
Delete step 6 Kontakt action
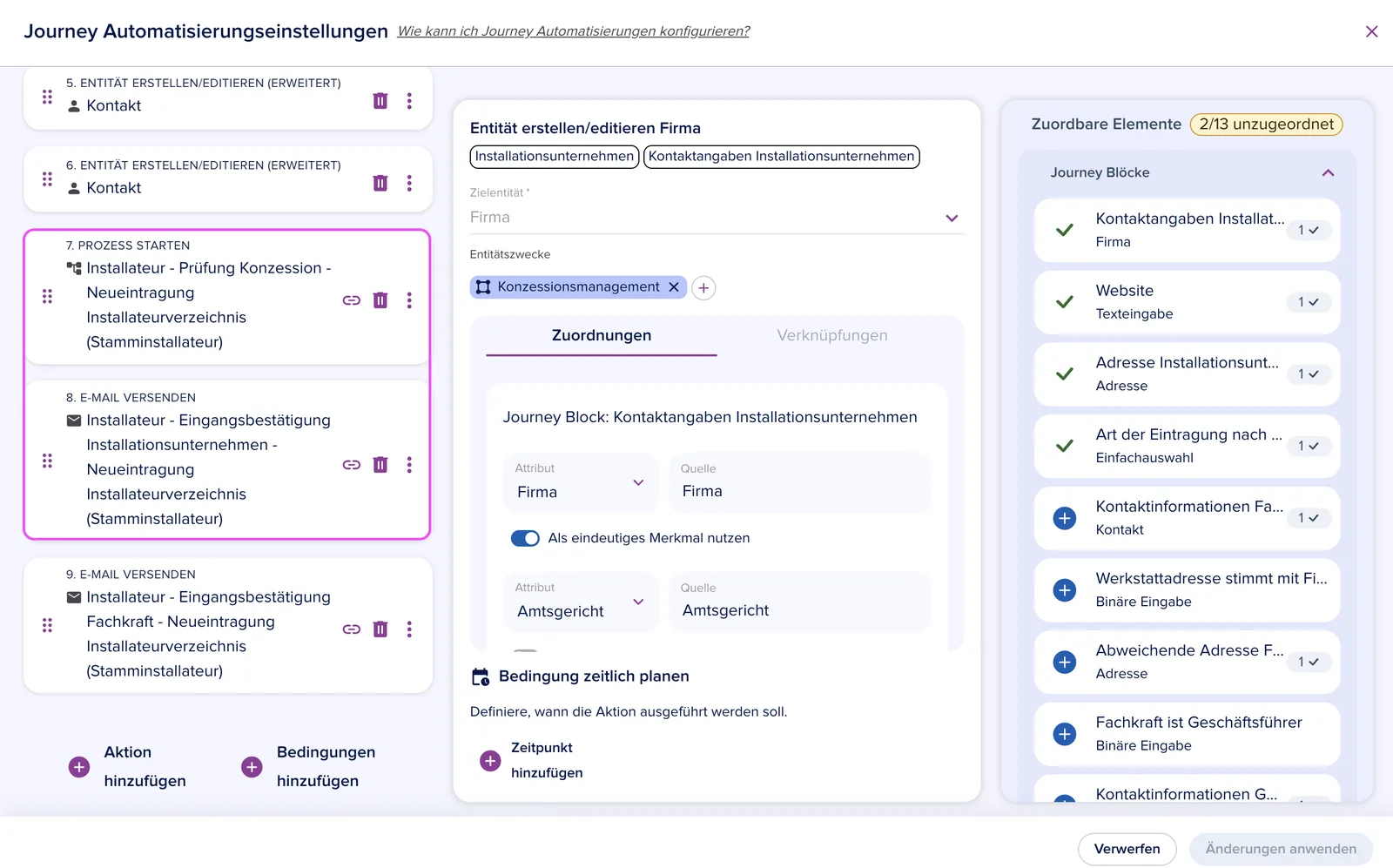380,183
